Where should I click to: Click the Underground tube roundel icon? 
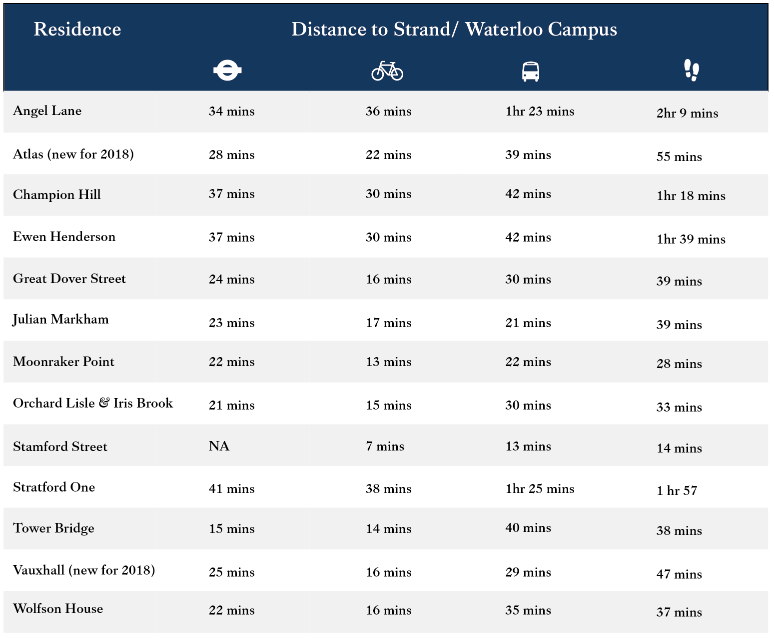[228, 71]
